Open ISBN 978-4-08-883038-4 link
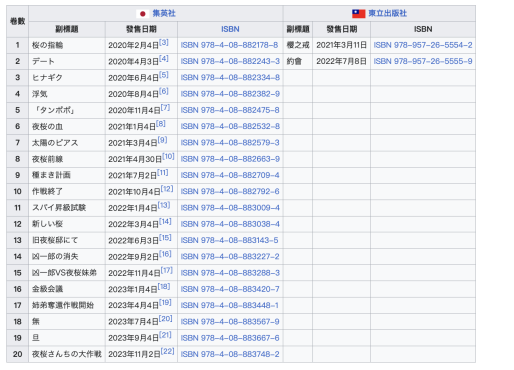The height and width of the screenshot is (370, 514). (230, 224)
